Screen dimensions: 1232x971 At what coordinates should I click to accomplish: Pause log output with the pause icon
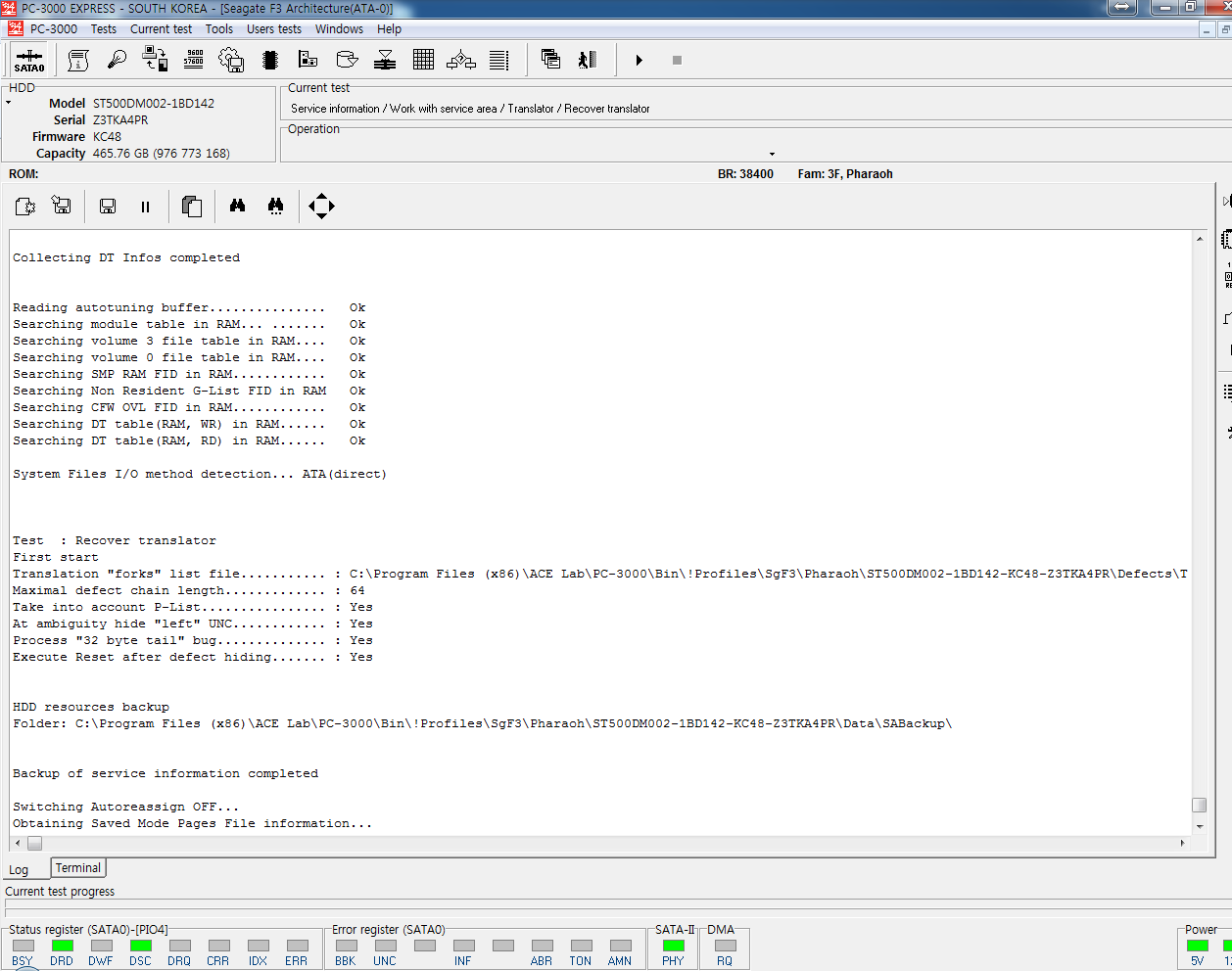click(145, 207)
